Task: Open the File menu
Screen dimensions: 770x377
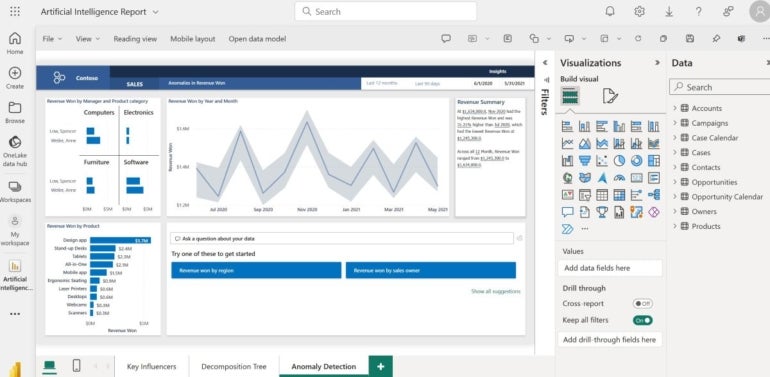Action: 52,39
